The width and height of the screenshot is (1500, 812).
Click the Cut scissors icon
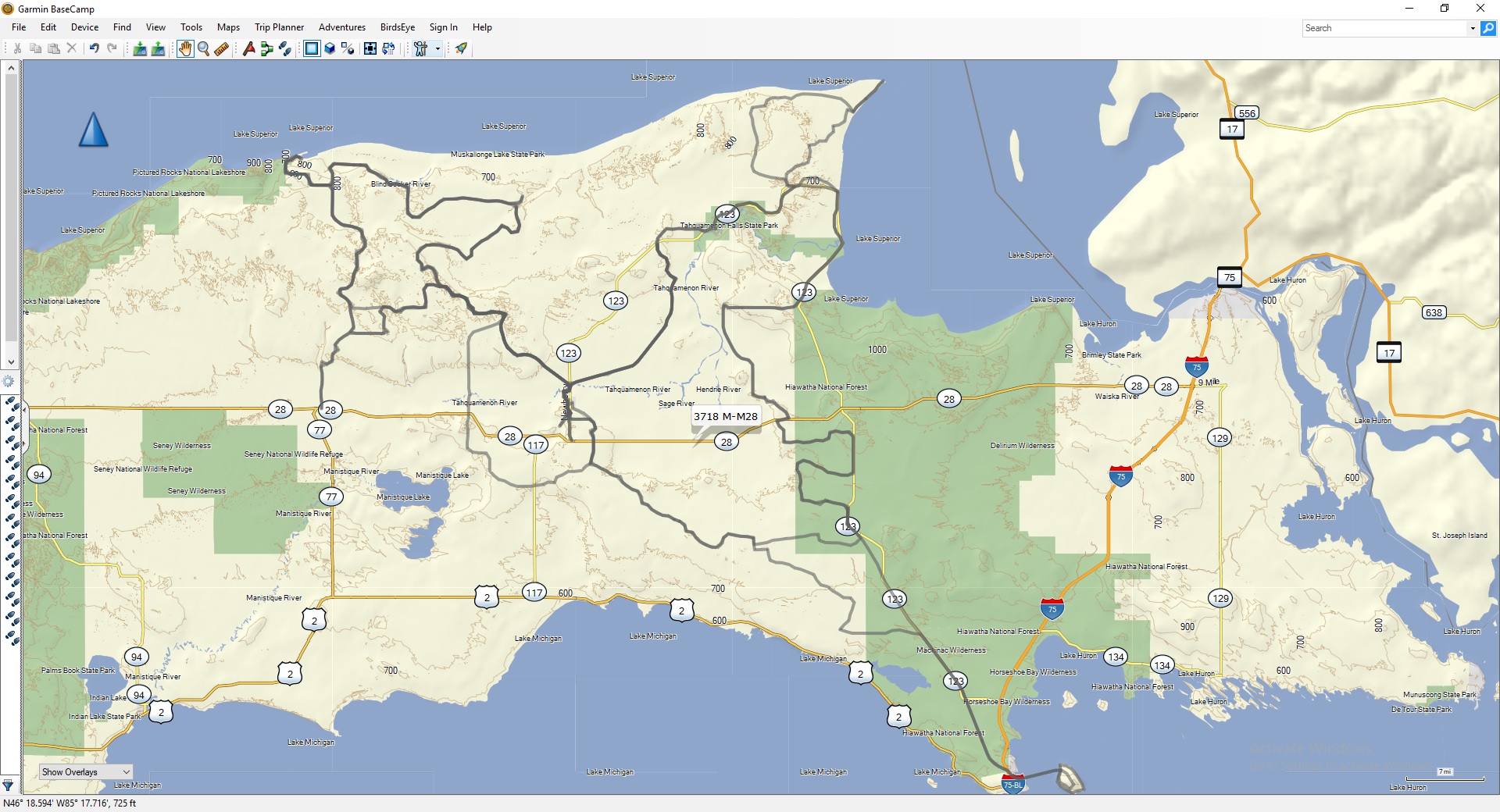[17, 48]
